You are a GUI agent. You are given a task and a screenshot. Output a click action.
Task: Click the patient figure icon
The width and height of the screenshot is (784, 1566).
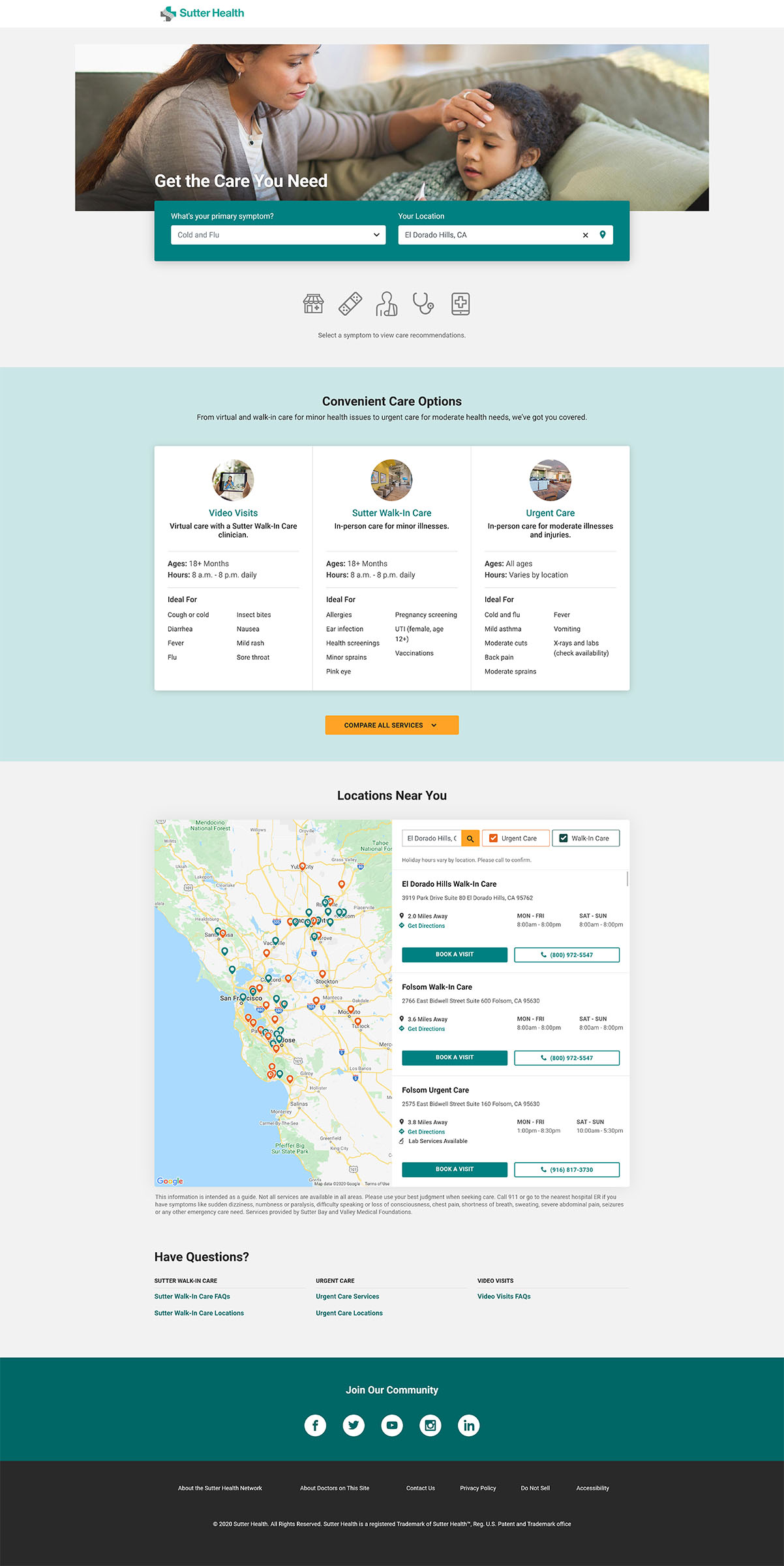point(387,303)
